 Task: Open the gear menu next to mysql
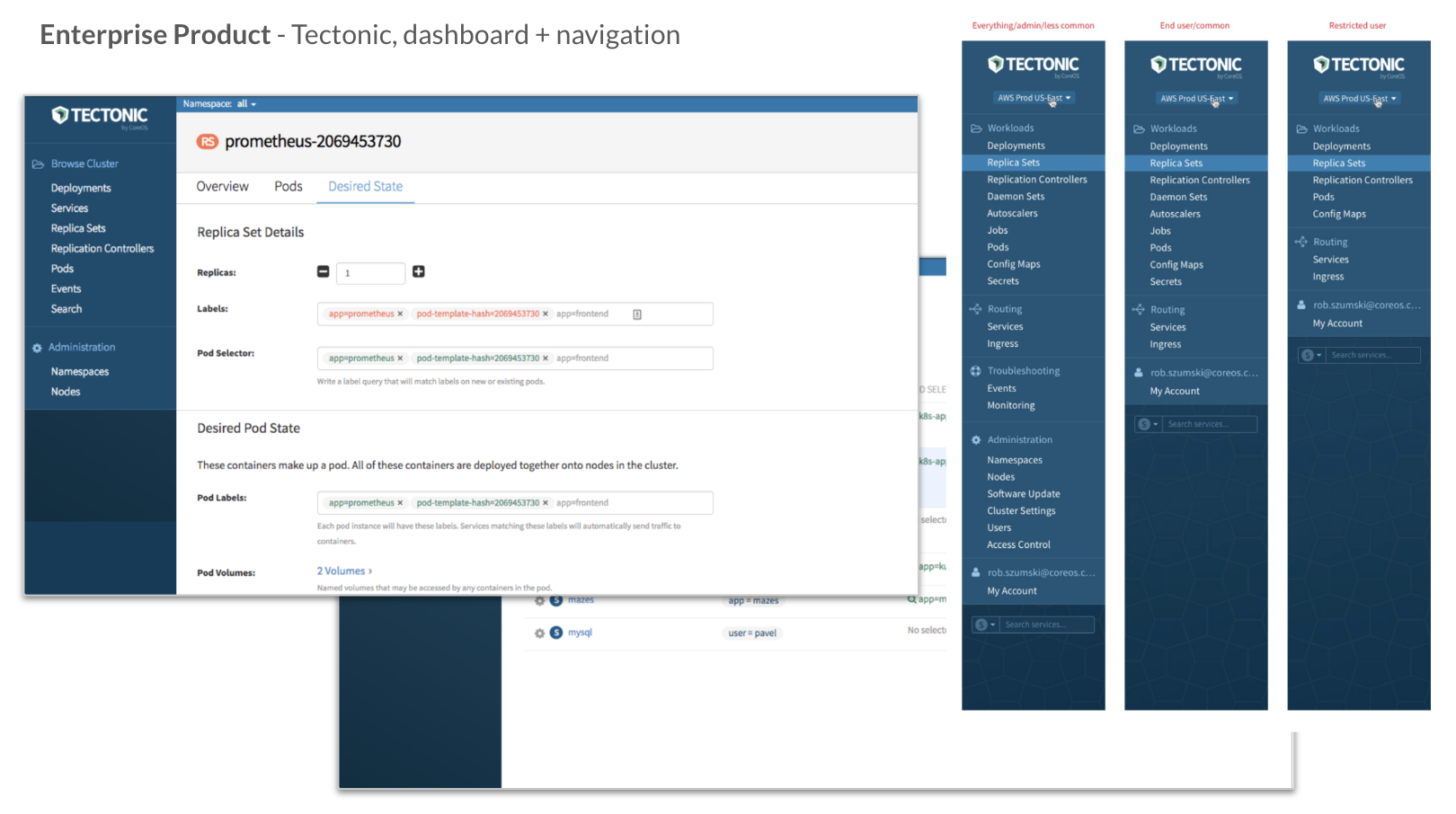539,633
